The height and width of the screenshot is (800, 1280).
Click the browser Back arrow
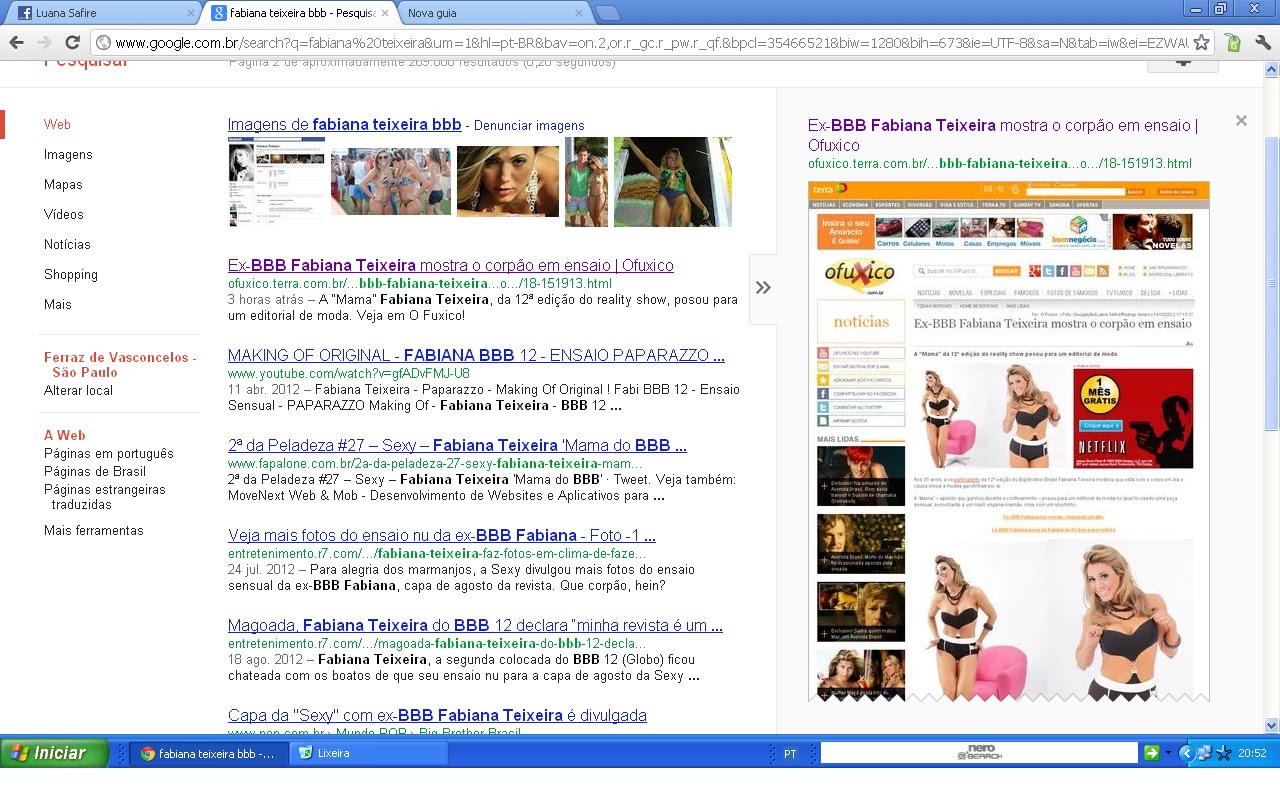(17, 43)
